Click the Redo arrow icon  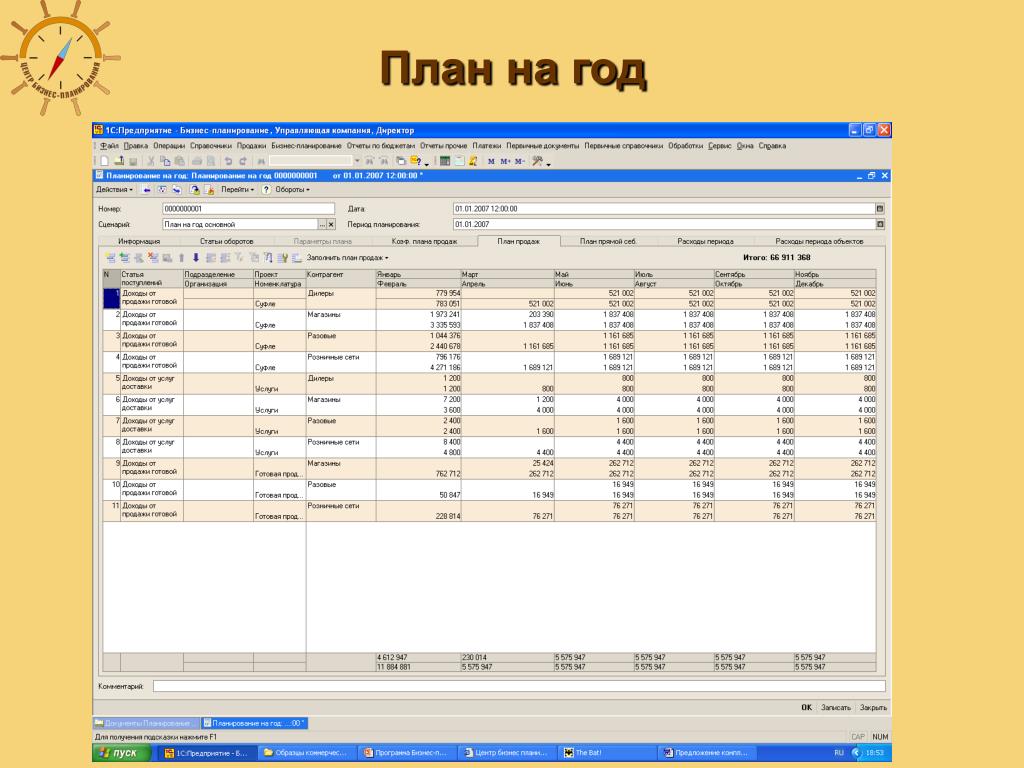[x=243, y=161]
